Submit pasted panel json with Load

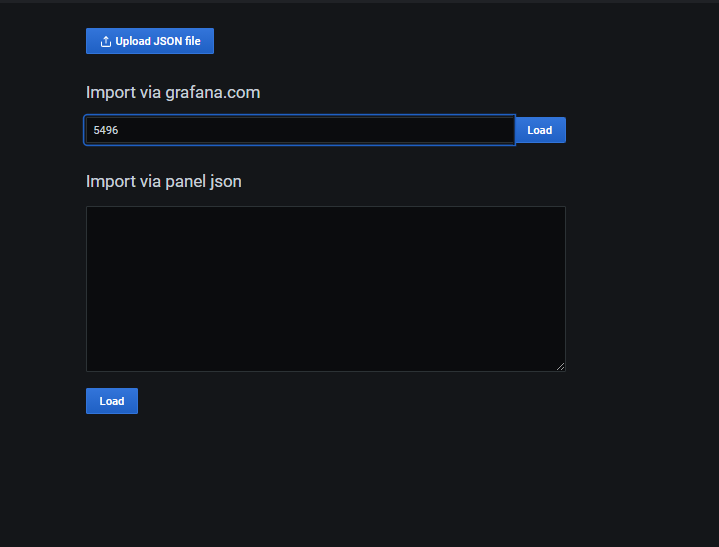[x=112, y=401]
